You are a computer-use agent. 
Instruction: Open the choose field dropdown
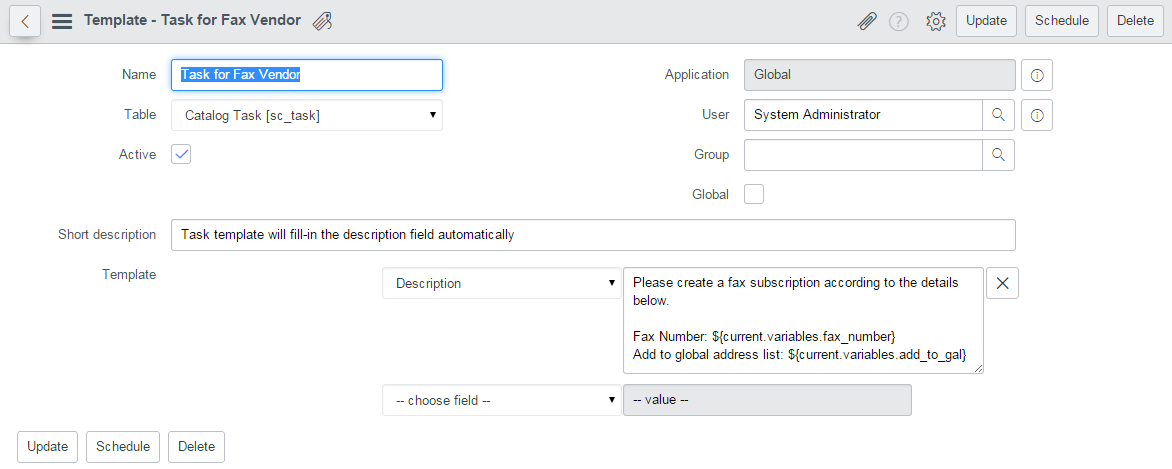(x=502, y=400)
